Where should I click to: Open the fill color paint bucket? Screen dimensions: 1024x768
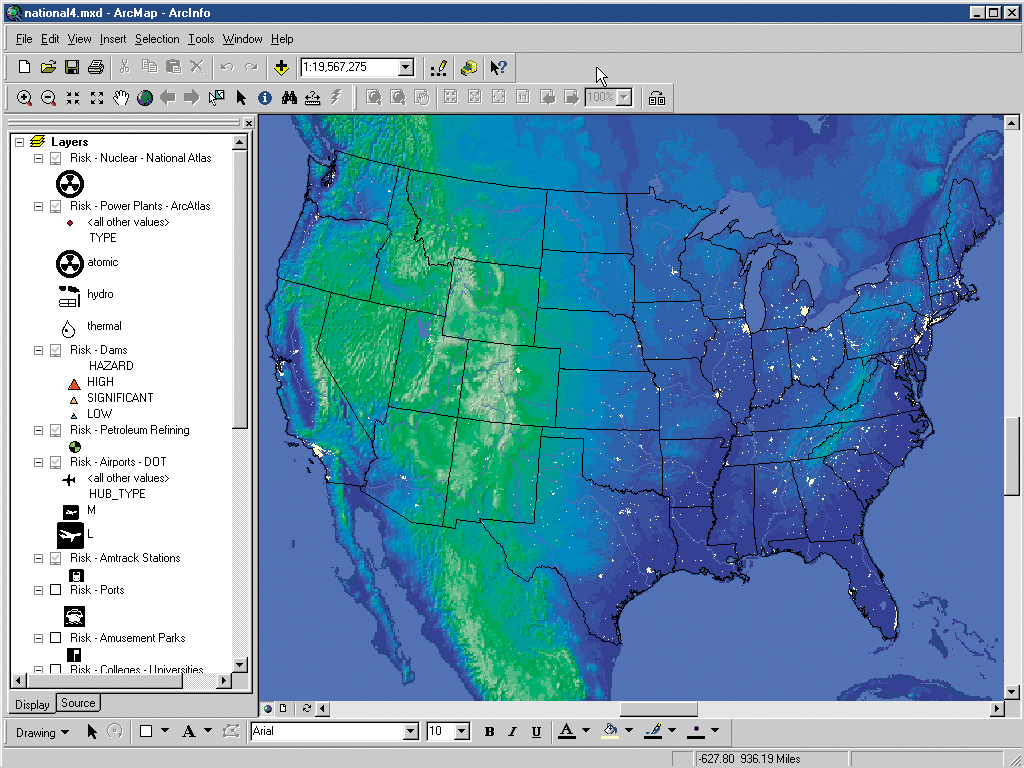[x=611, y=731]
